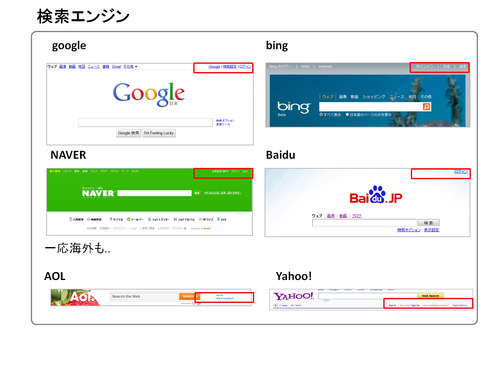Click the 'Baidu' heading label
Image resolution: width=500 pixels, height=375 pixels.
(x=281, y=155)
